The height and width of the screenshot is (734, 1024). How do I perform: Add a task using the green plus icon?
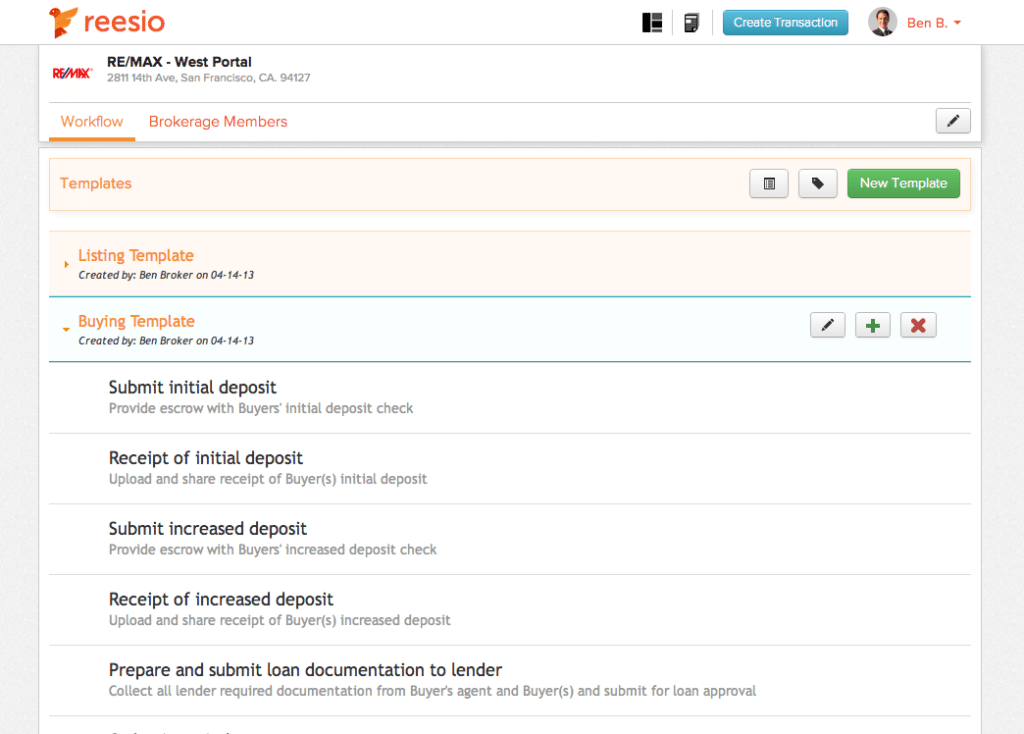[x=872, y=324]
